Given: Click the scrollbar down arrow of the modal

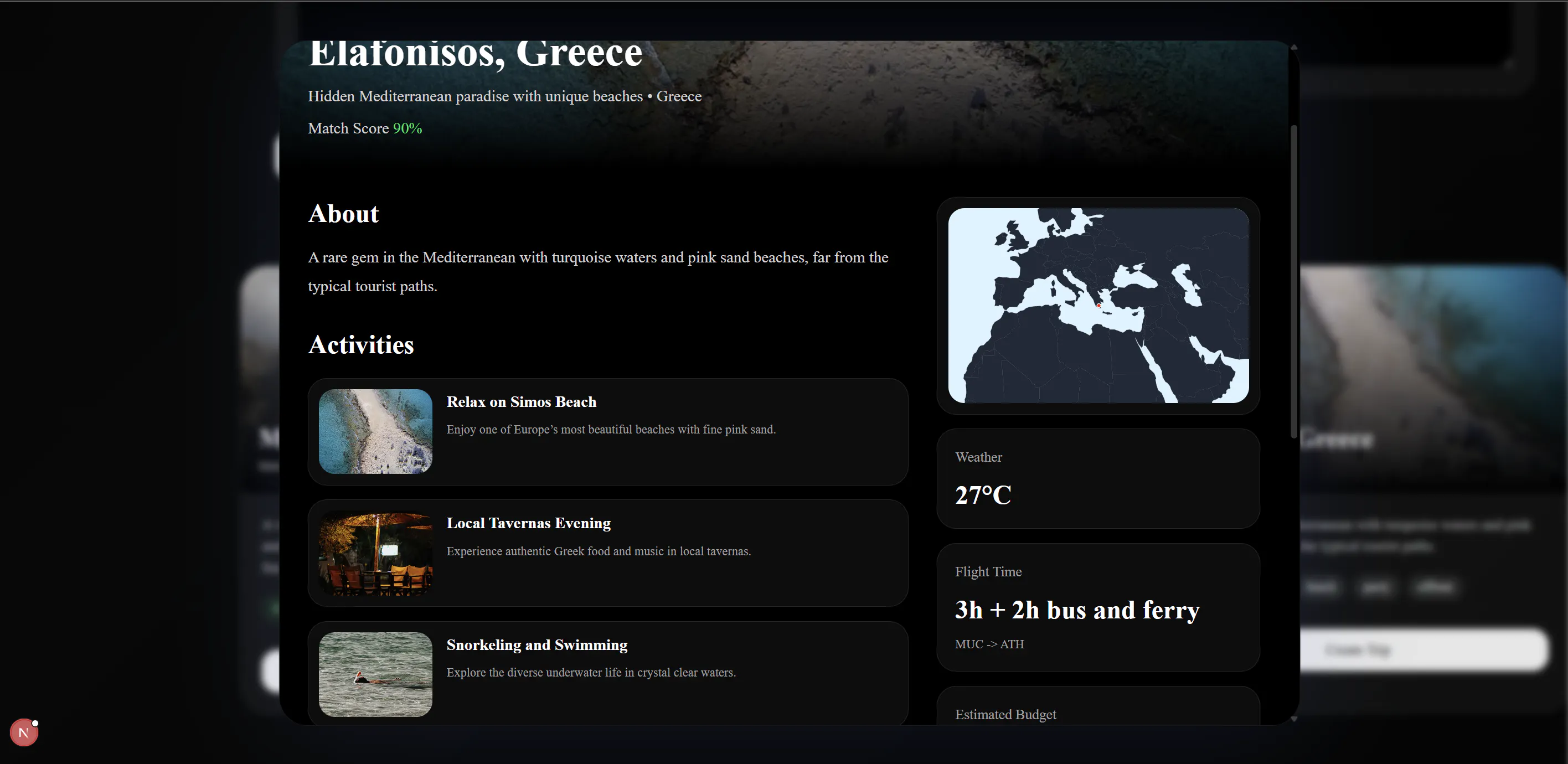Looking at the screenshot, I should tap(1294, 719).
